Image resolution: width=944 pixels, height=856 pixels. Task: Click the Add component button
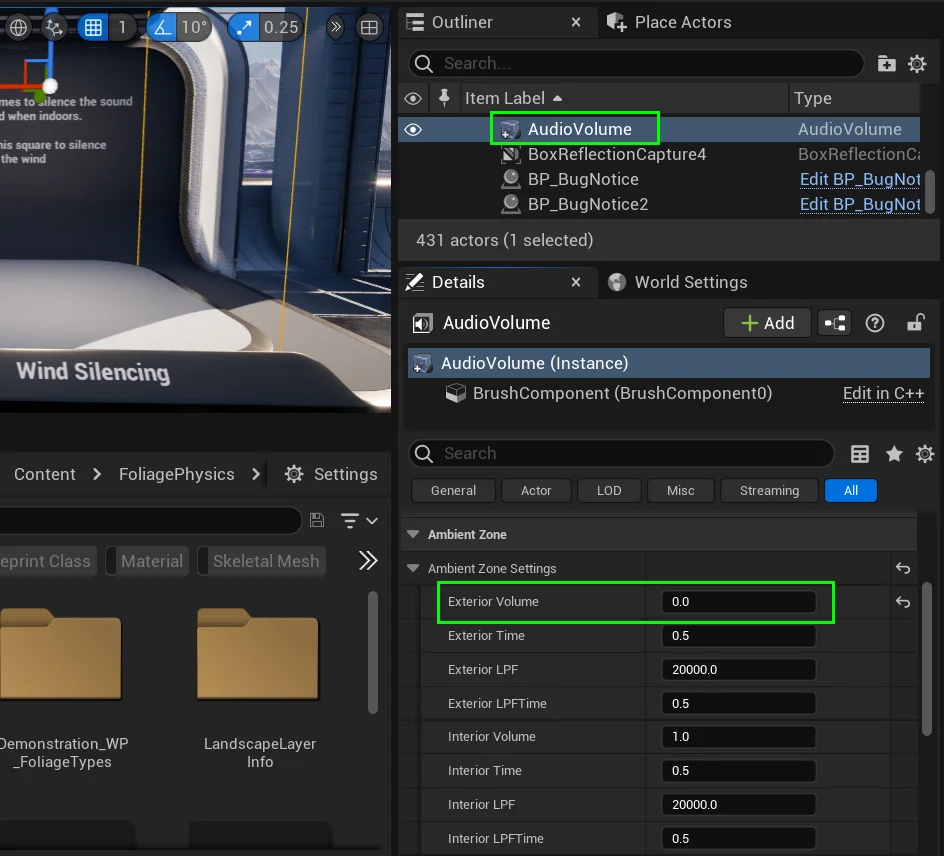point(767,323)
